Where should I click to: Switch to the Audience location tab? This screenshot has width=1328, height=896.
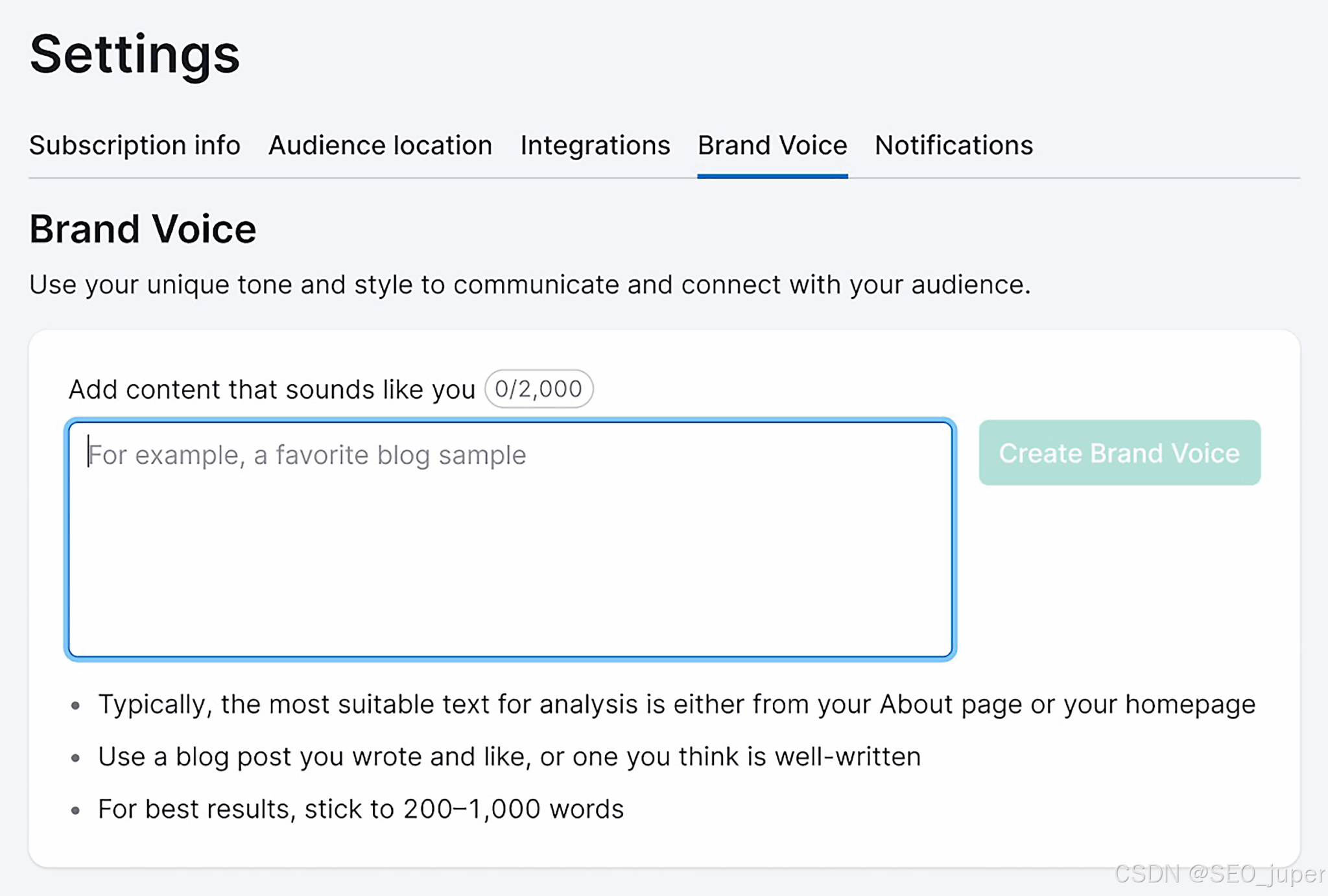point(380,145)
